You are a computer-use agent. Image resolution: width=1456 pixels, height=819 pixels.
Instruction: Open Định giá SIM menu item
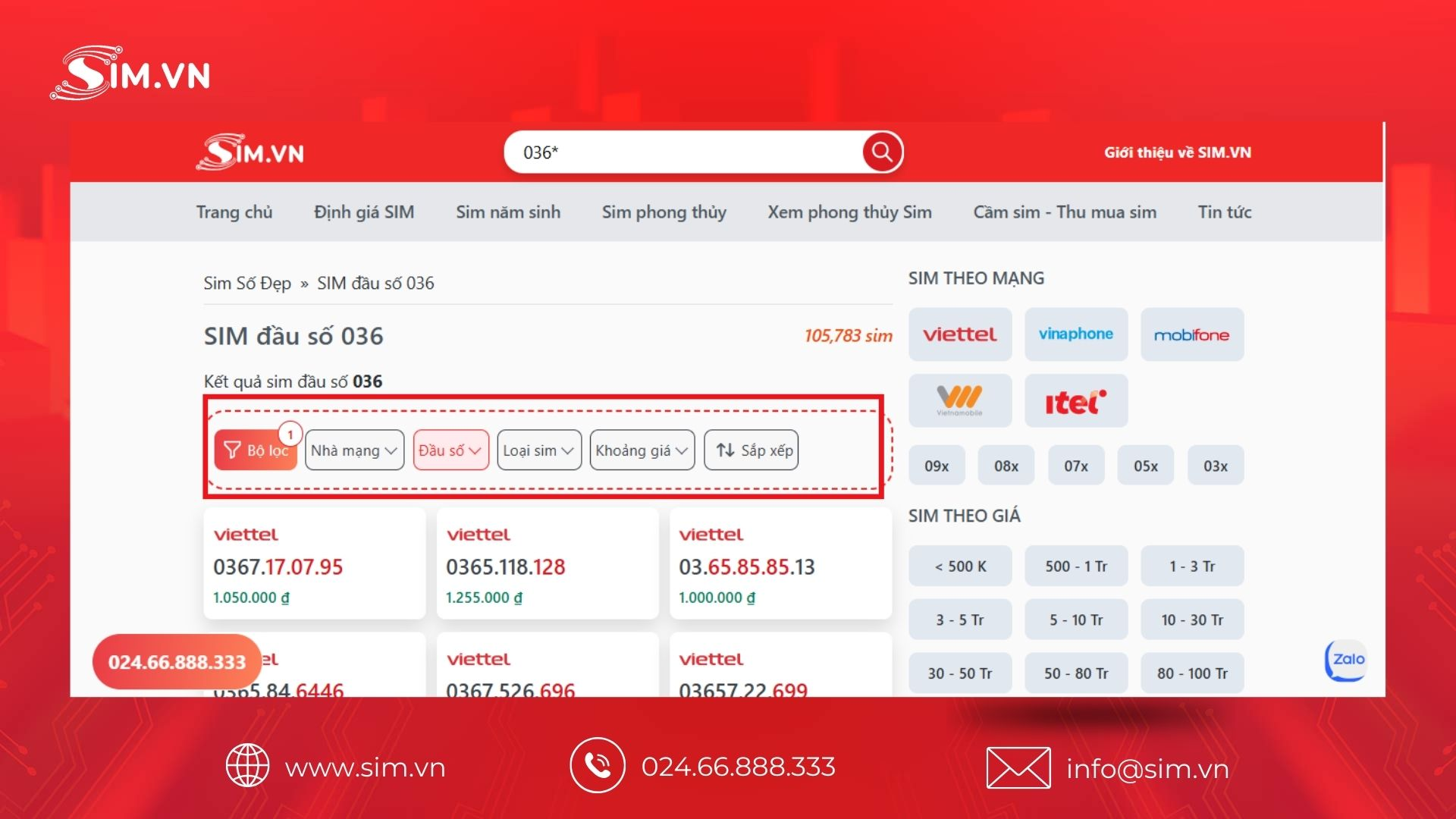364,212
